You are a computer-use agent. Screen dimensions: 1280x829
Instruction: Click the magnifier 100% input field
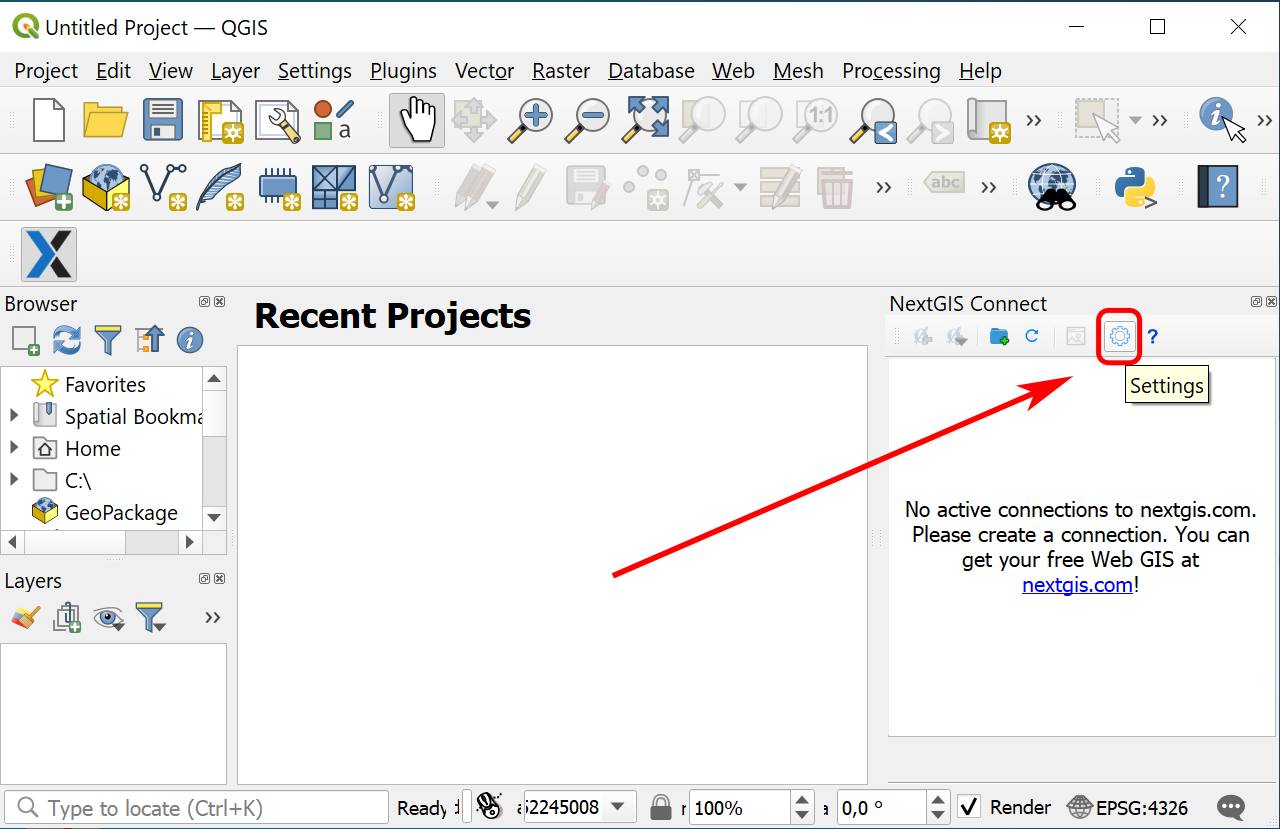(739, 807)
